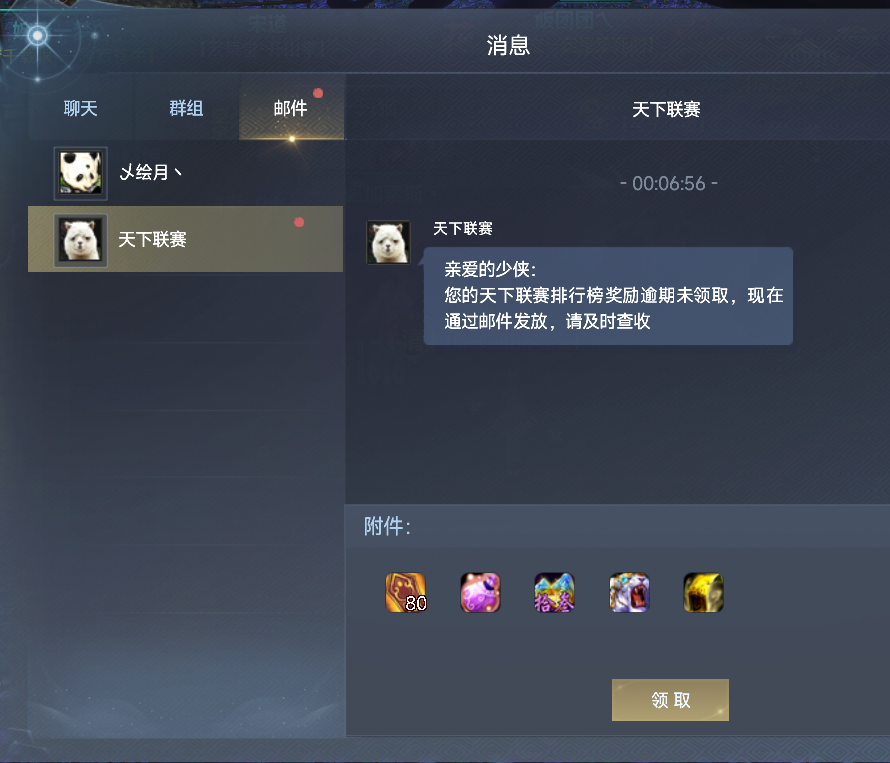Viewport: 890px width, 763px height.
Task: Open the 邮件 tab
Action: [291, 108]
